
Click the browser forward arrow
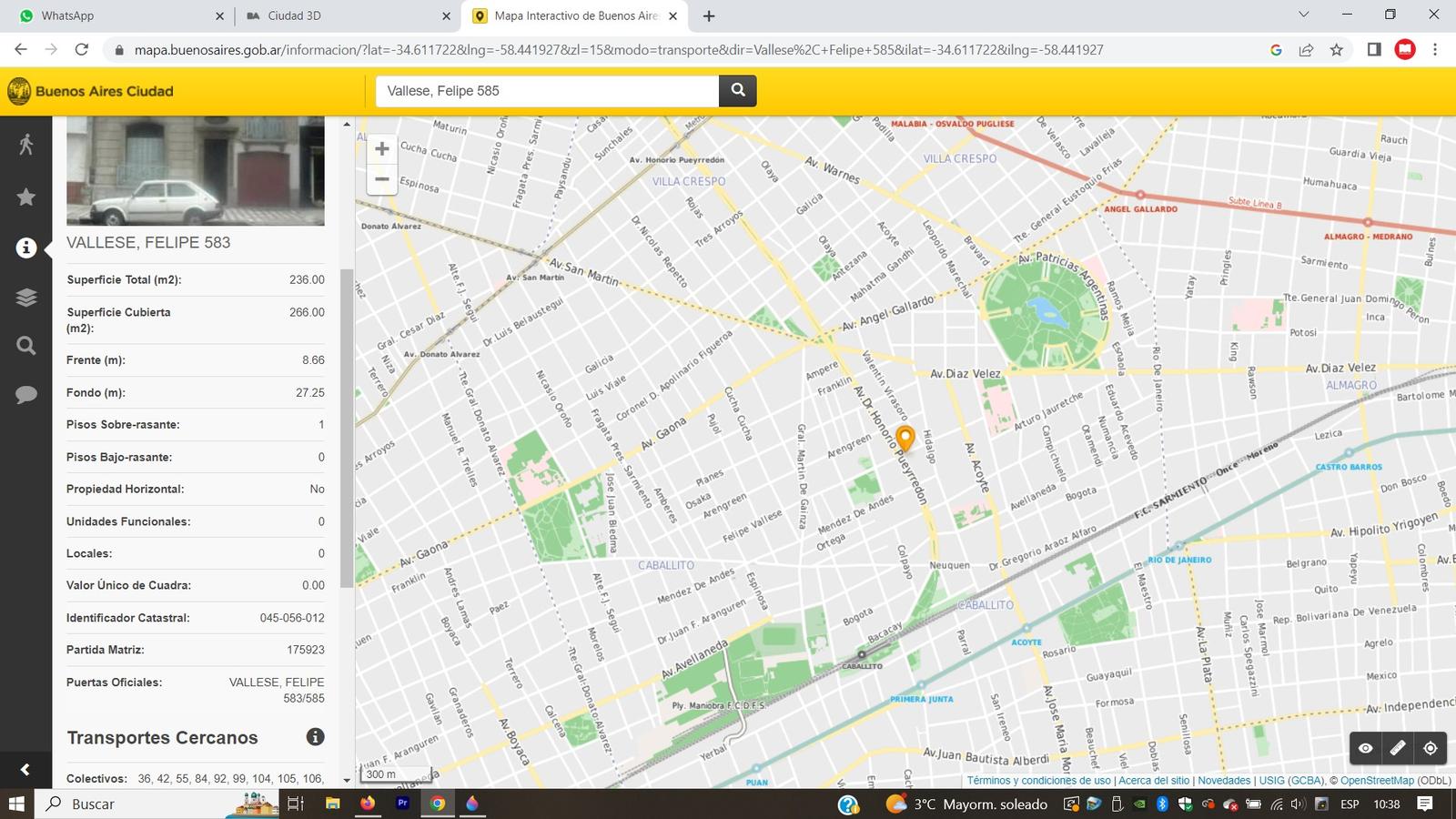click(51, 49)
